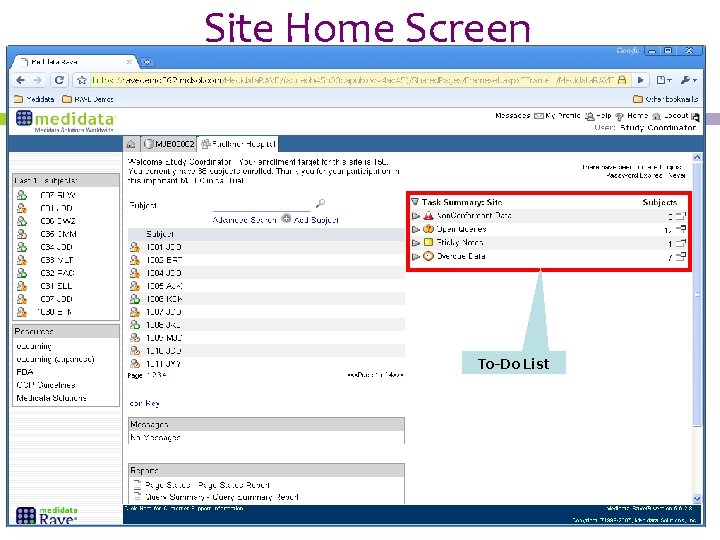Expand the Sticky Notes task row
Image resolution: width=720 pixels, height=540 pixels.
point(416,242)
